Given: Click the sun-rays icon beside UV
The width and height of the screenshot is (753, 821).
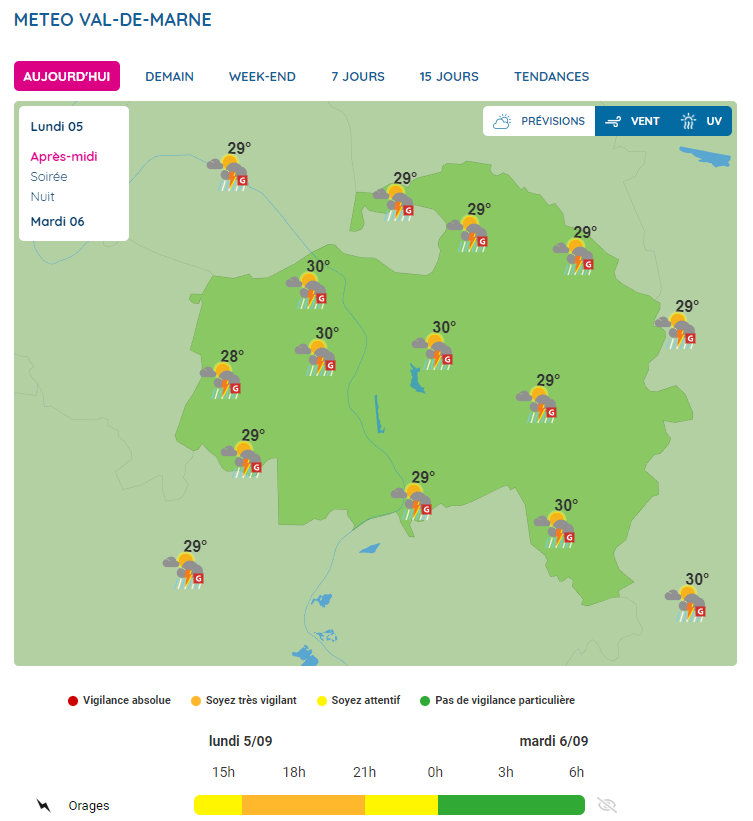Looking at the screenshot, I should pyautogui.click(x=688, y=121).
